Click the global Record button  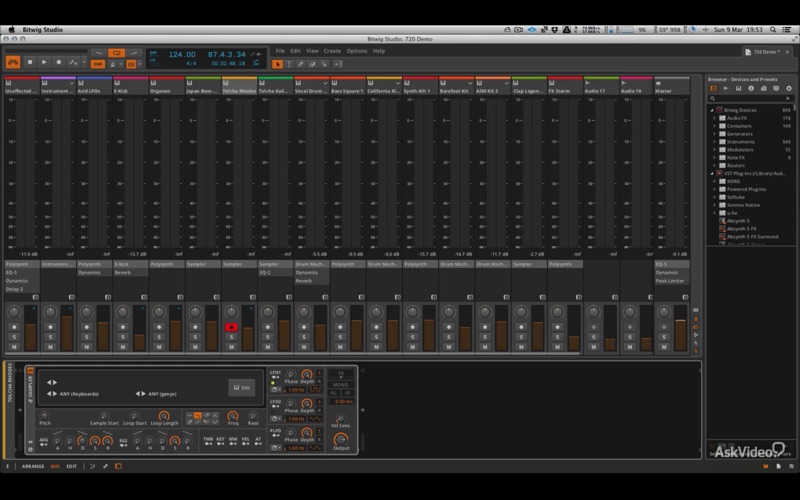pyautogui.click(x=58, y=62)
